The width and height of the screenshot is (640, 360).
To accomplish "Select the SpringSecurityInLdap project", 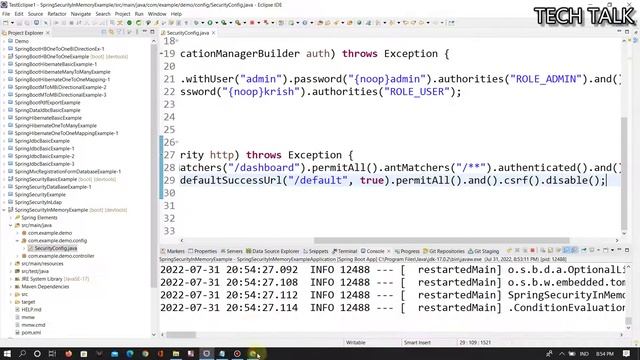I will [38, 202].
